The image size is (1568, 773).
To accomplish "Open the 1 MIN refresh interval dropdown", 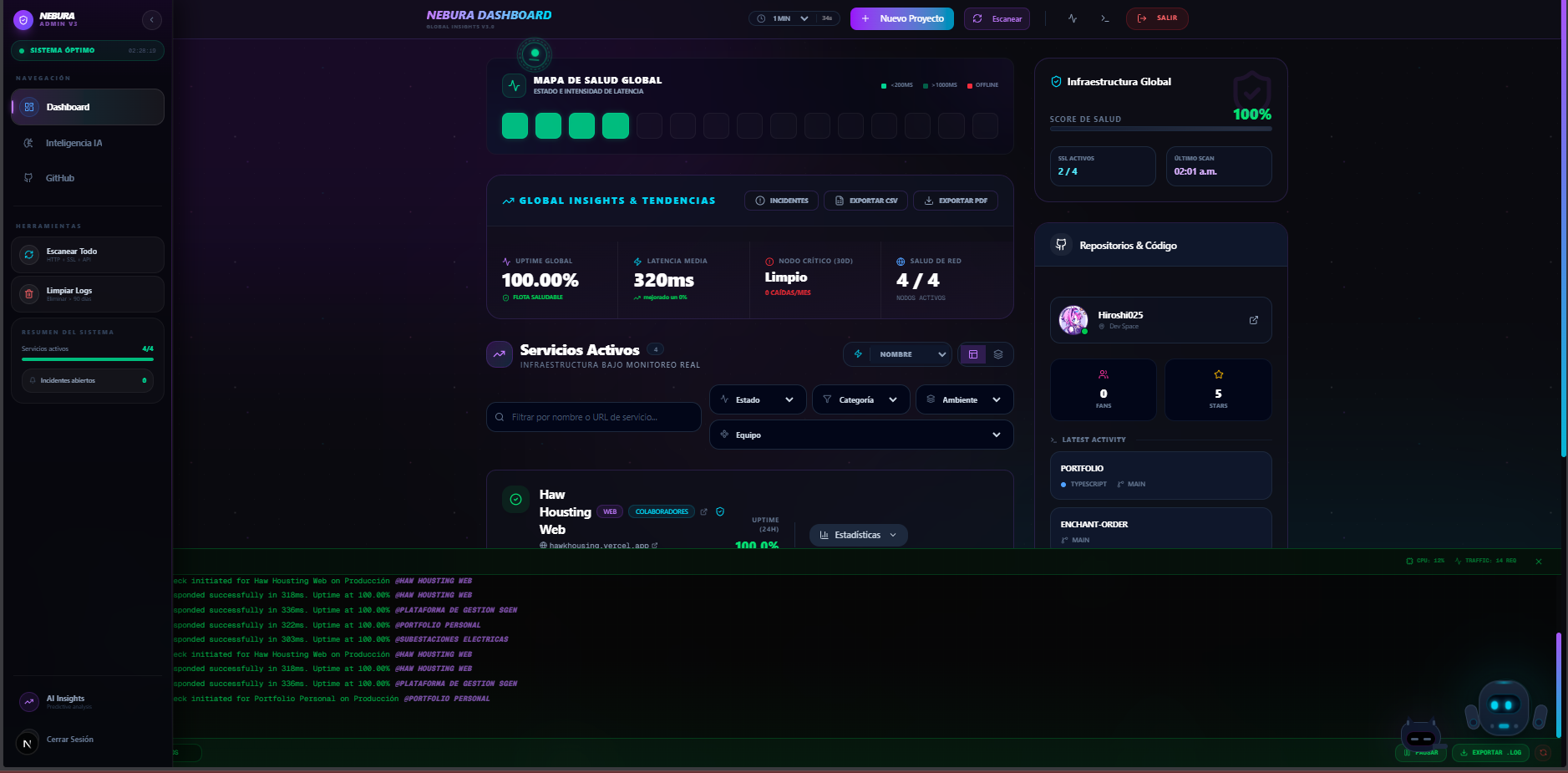I will coord(783,18).
